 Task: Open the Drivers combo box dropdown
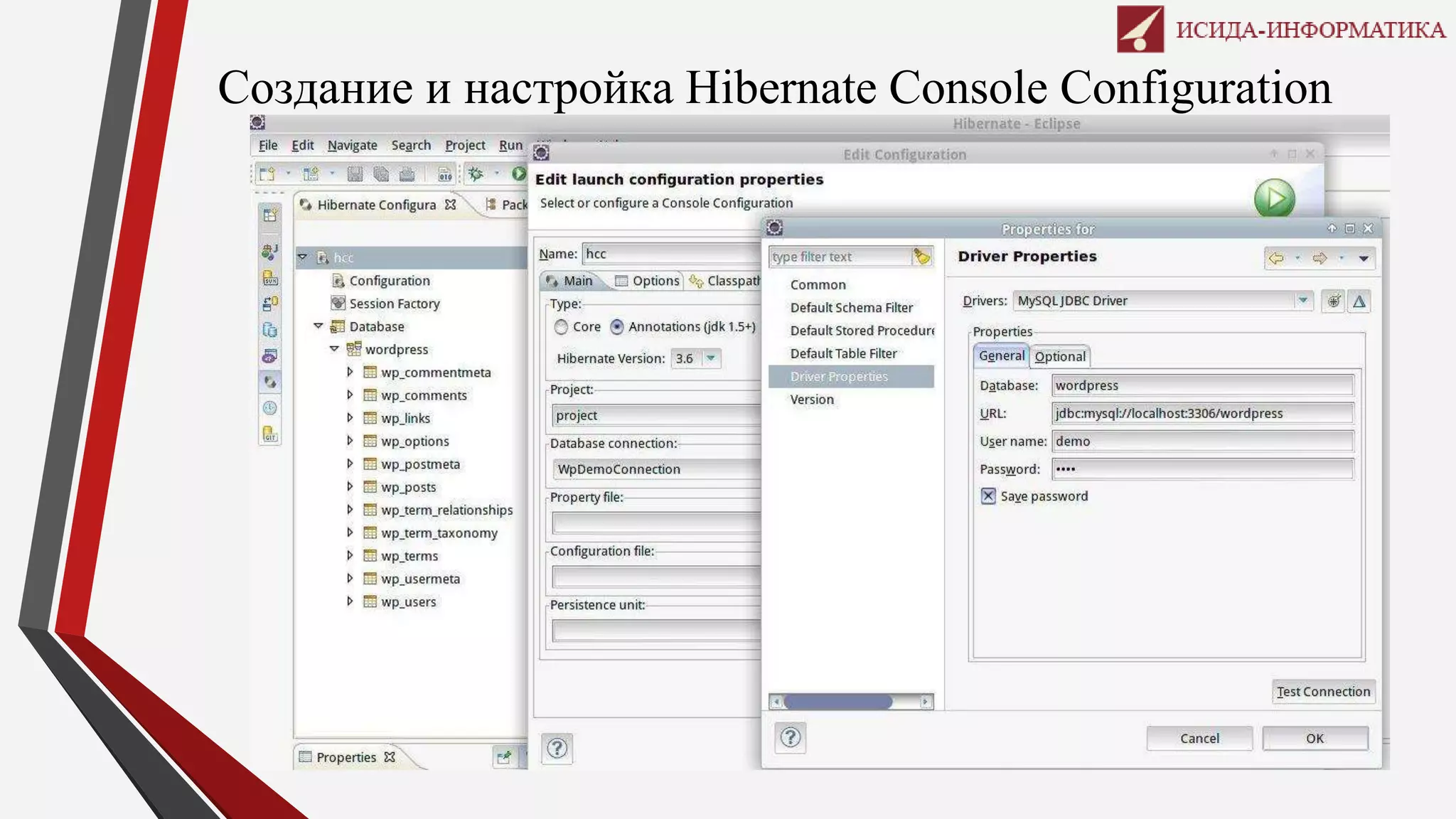tap(1302, 301)
